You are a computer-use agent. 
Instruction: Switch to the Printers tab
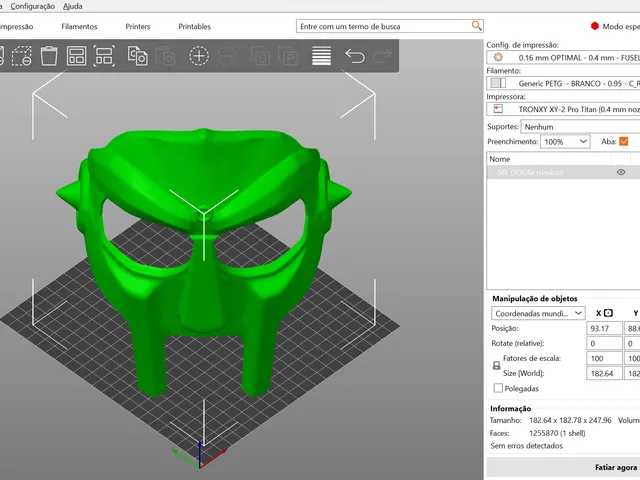pos(138,27)
